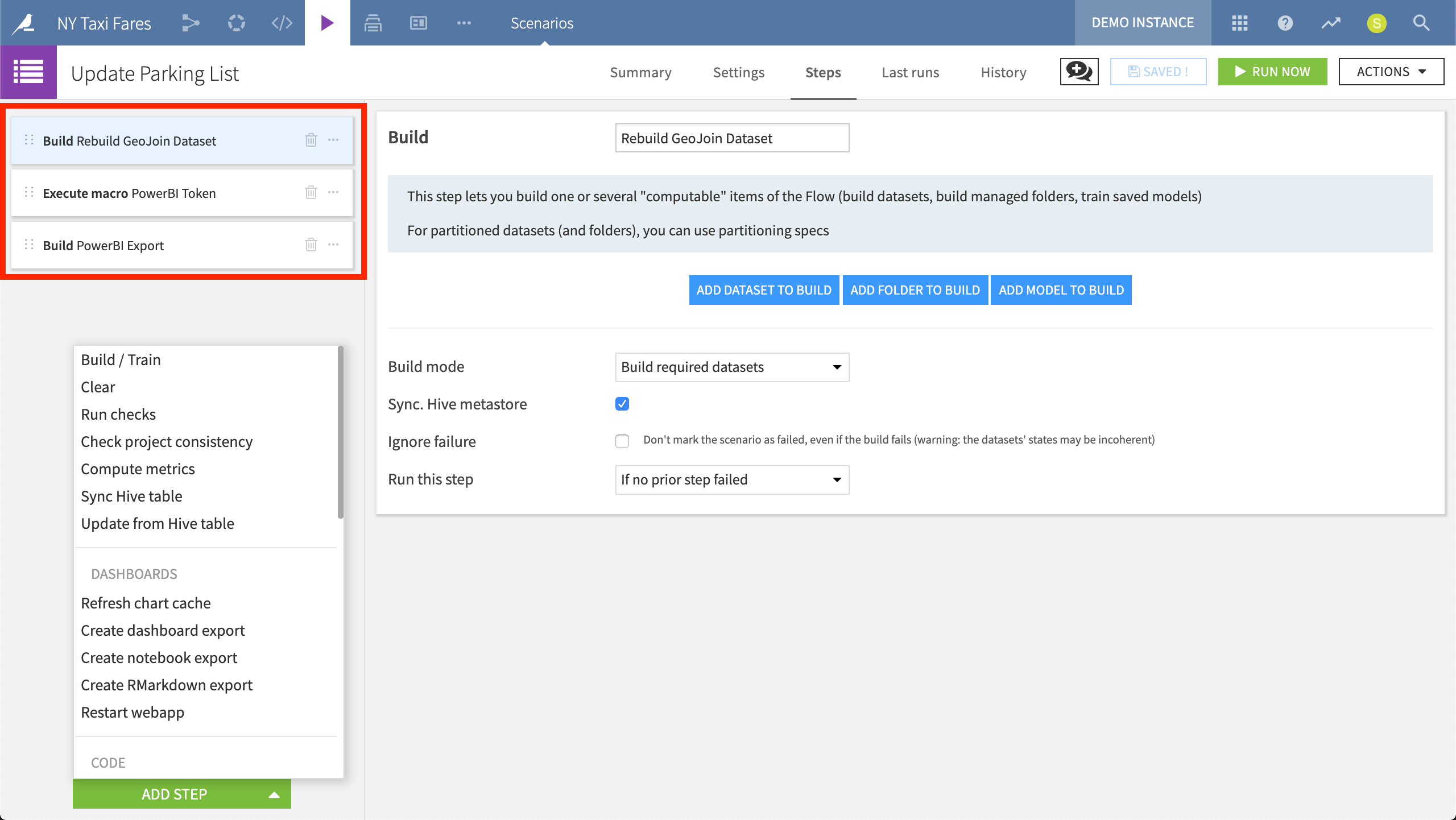Click the search magnifier icon

1421,23
